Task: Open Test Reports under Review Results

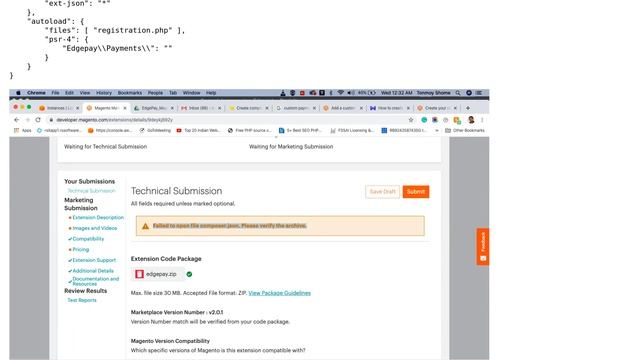Action: 82,300
